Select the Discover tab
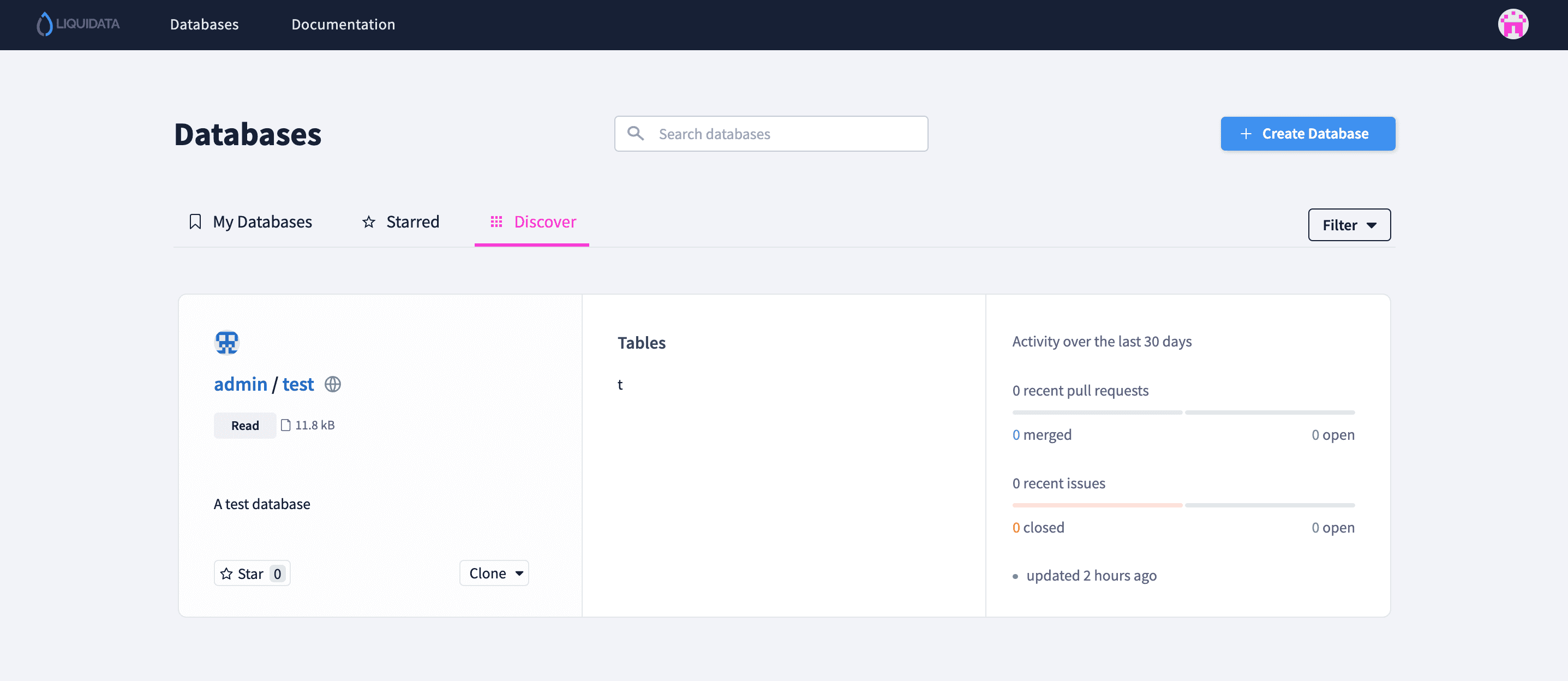 [532, 222]
